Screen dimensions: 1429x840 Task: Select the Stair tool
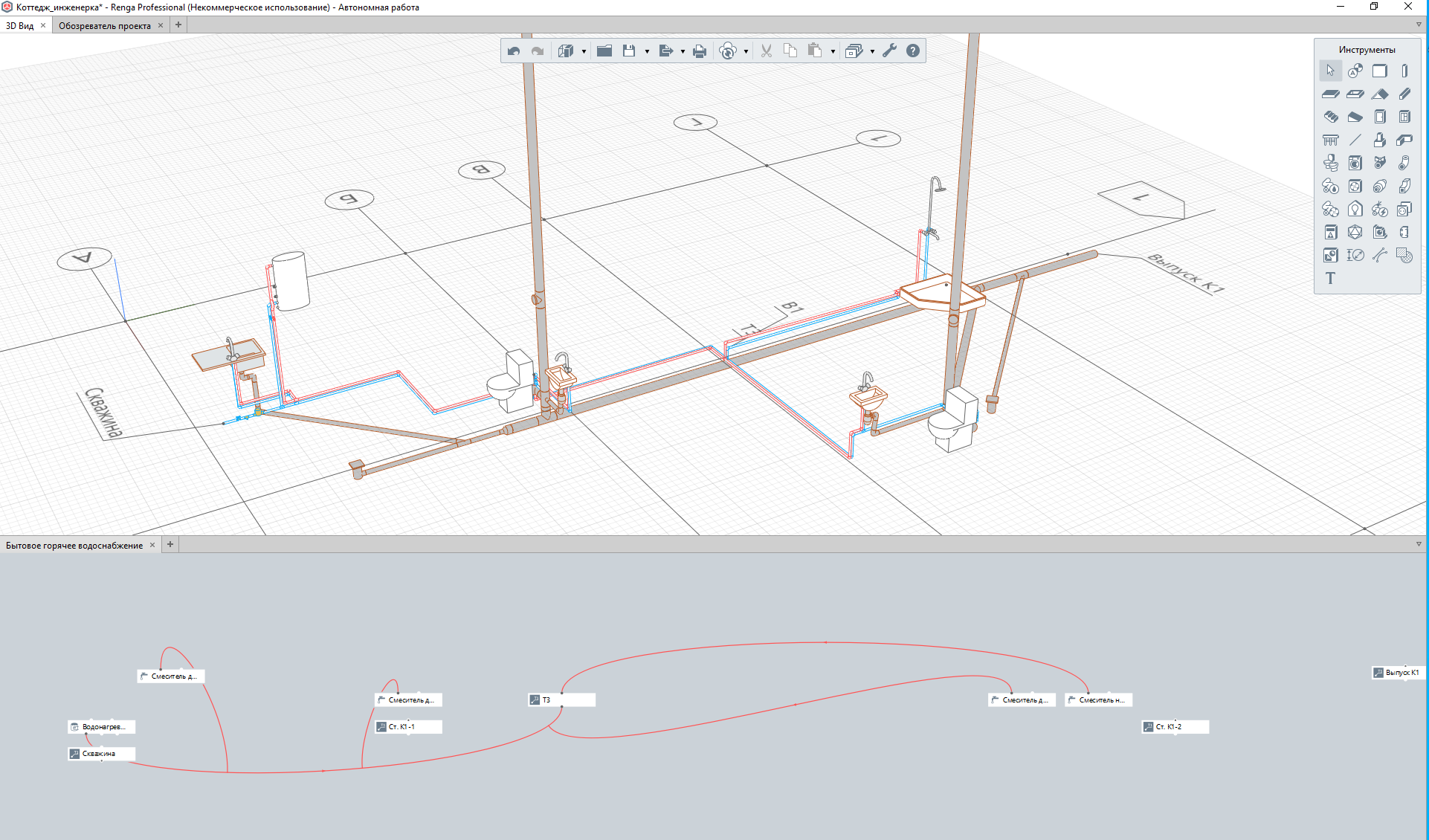click(1331, 117)
